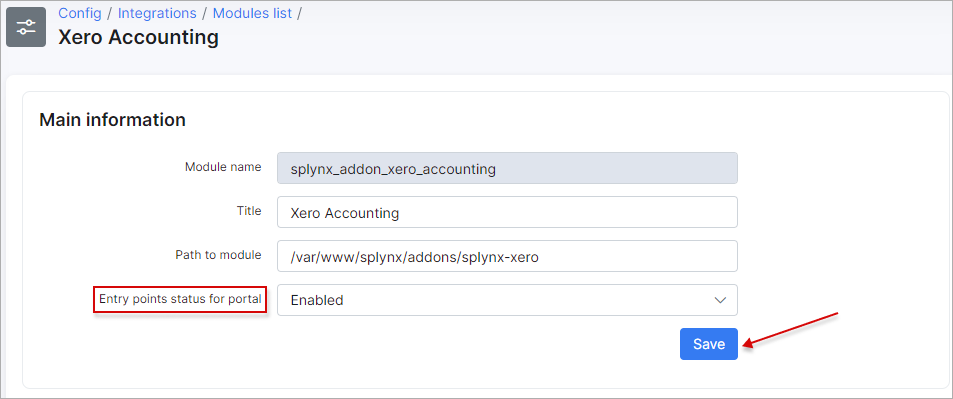Go to Integrations breadcrumb
953x399 pixels.
tap(157, 13)
